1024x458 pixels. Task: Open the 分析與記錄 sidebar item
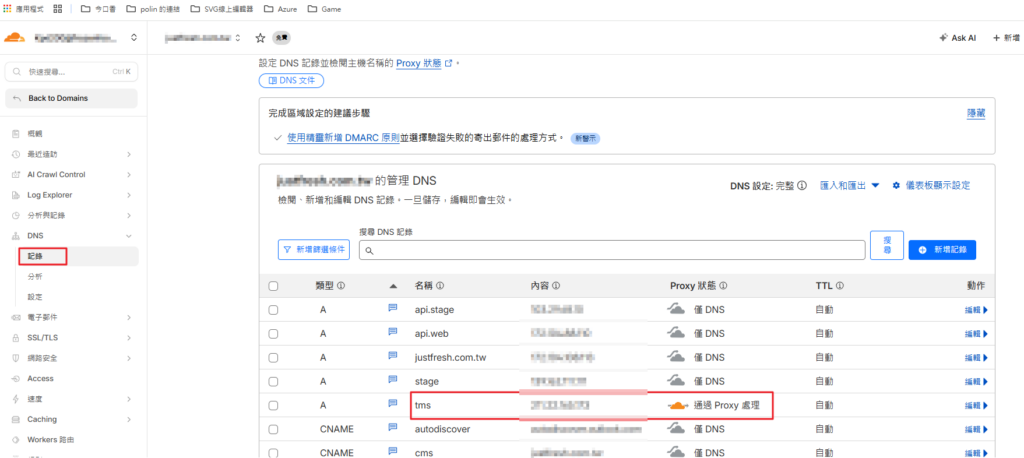pos(46,216)
